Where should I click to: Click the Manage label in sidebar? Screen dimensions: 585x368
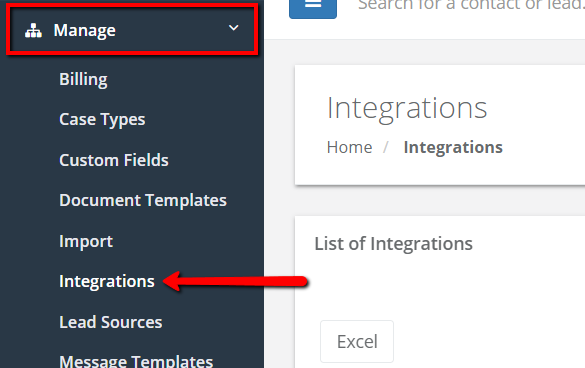pos(84,31)
